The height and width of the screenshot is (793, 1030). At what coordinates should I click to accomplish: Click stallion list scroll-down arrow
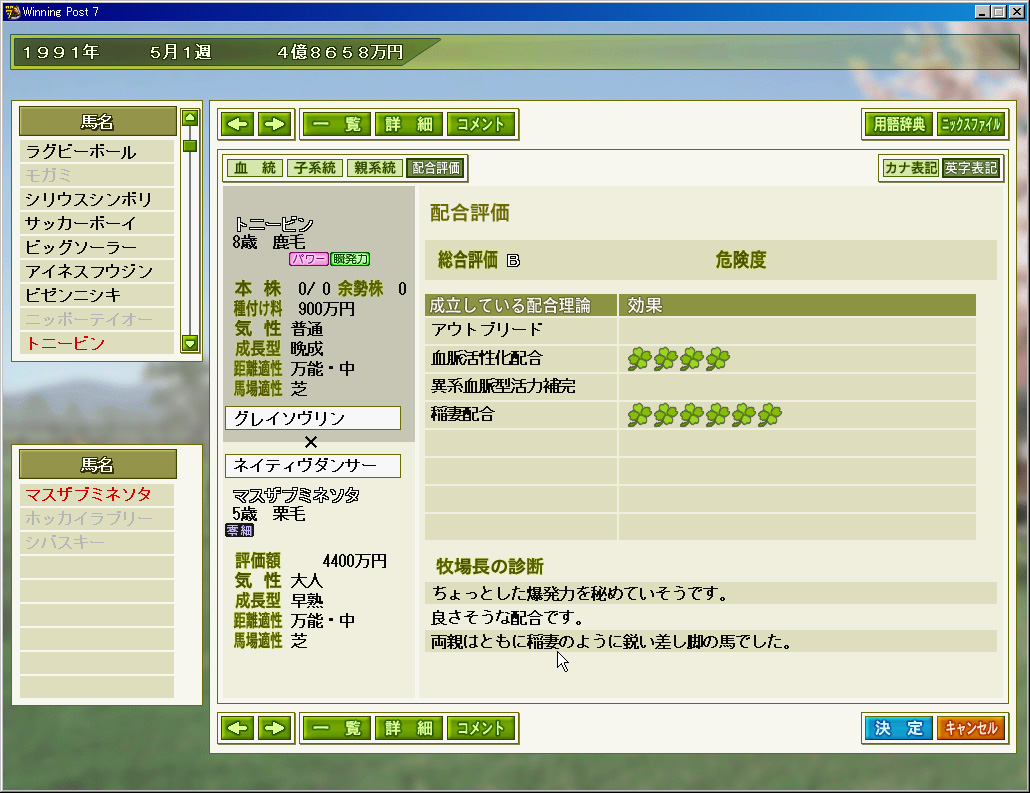click(x=190, y=343)
